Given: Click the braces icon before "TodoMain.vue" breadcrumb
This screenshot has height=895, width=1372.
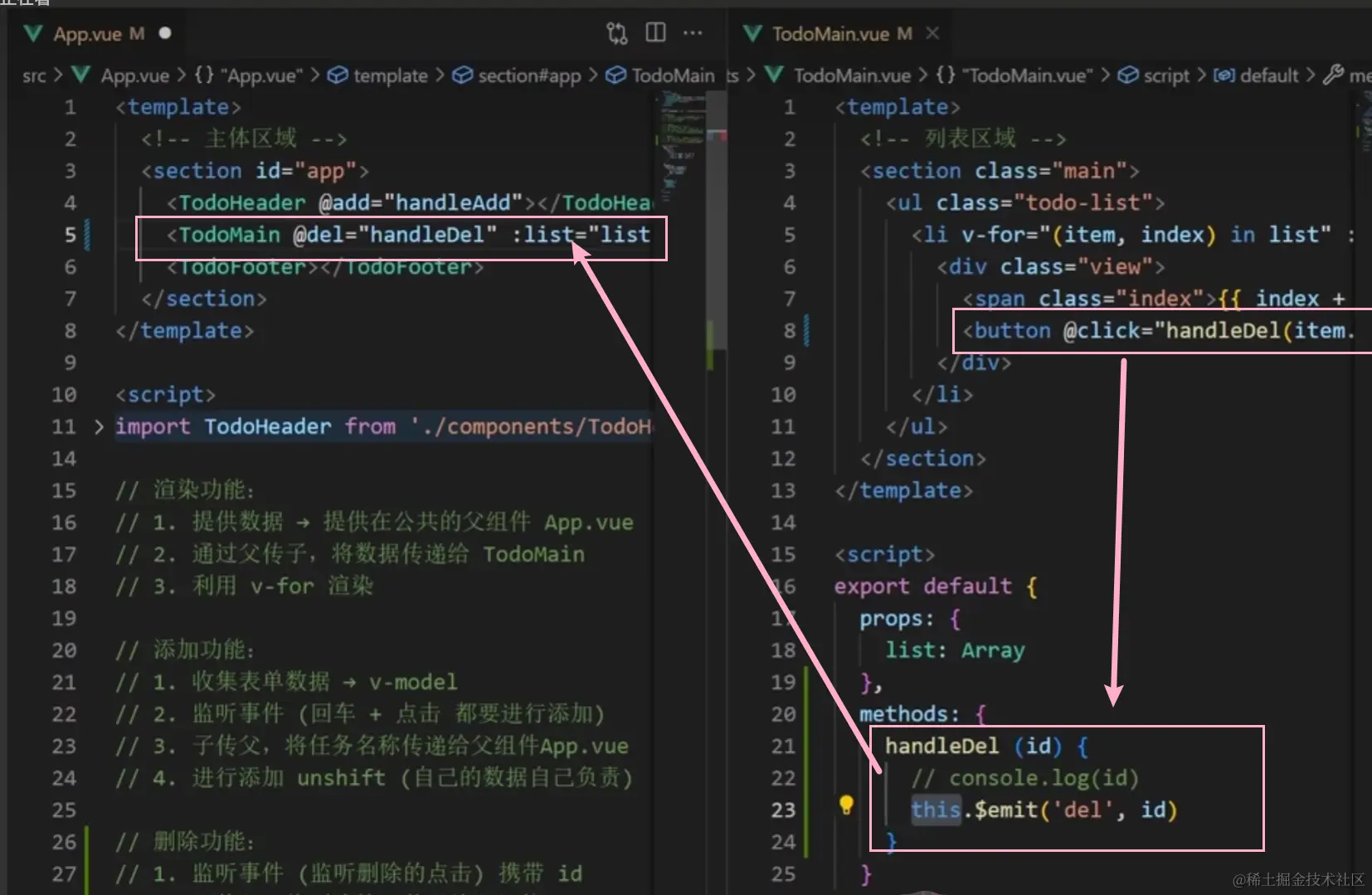Looking at the screenshot, I should point(946,75).
